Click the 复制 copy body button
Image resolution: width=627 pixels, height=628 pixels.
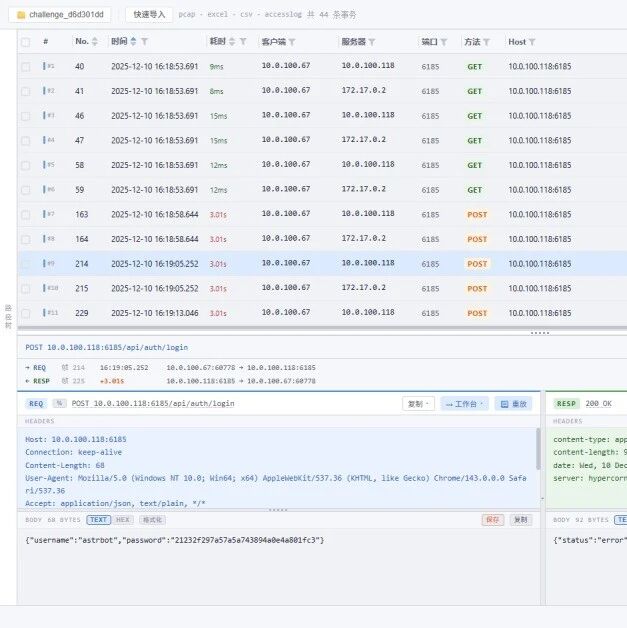click(x=520, y=520)
